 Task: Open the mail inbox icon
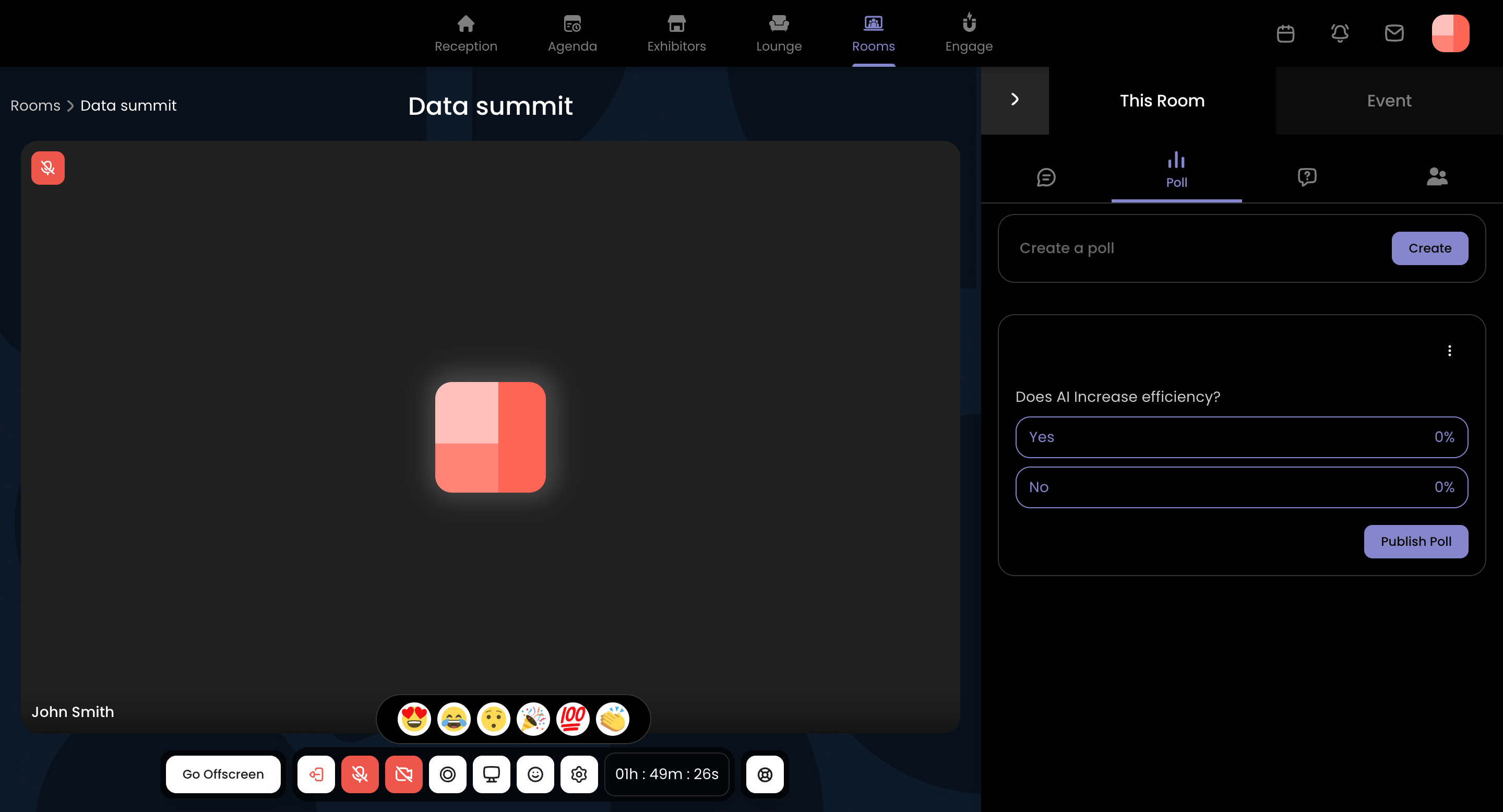[1394, 33]
